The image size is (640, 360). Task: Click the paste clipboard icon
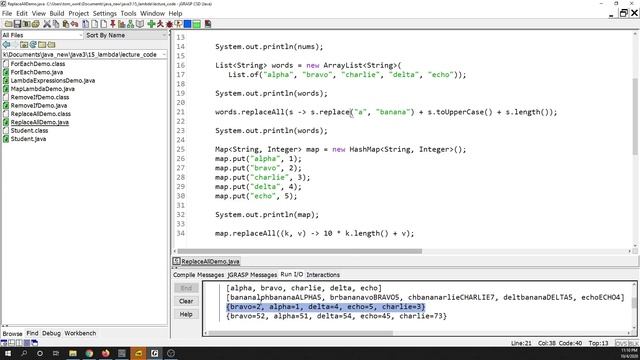click(x=66, y=24)
